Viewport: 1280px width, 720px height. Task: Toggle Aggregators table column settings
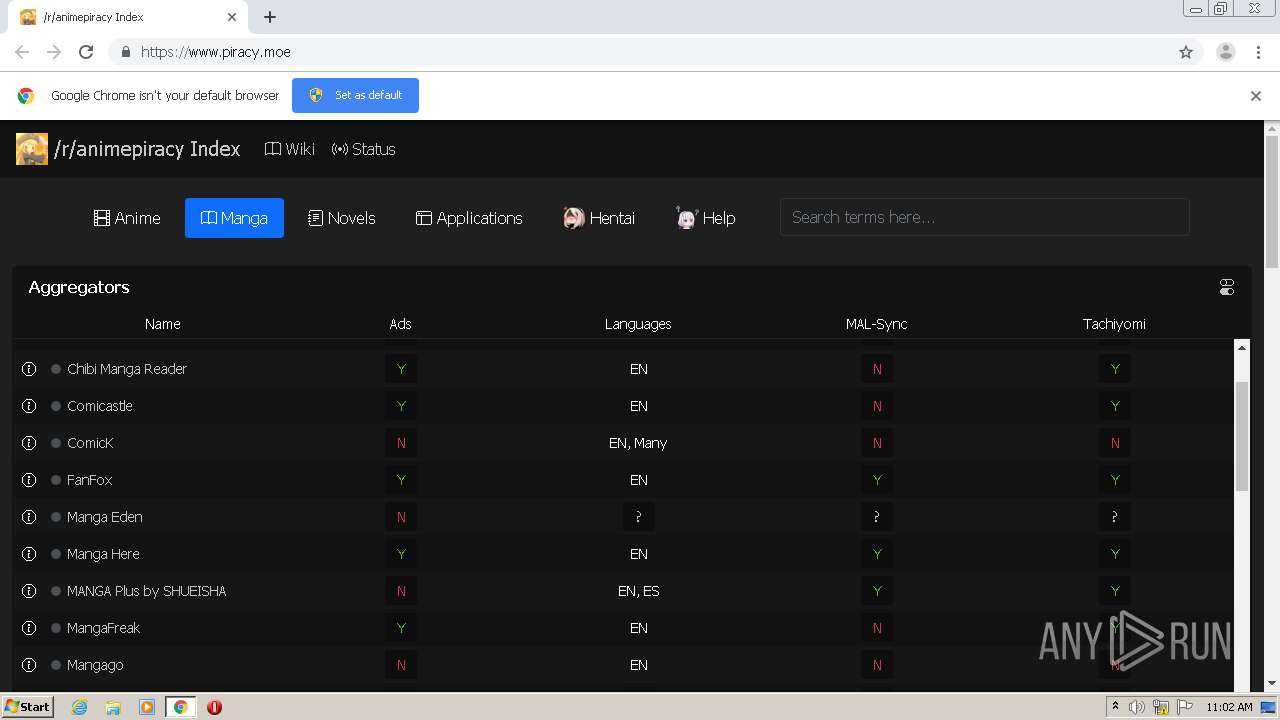1227,287
